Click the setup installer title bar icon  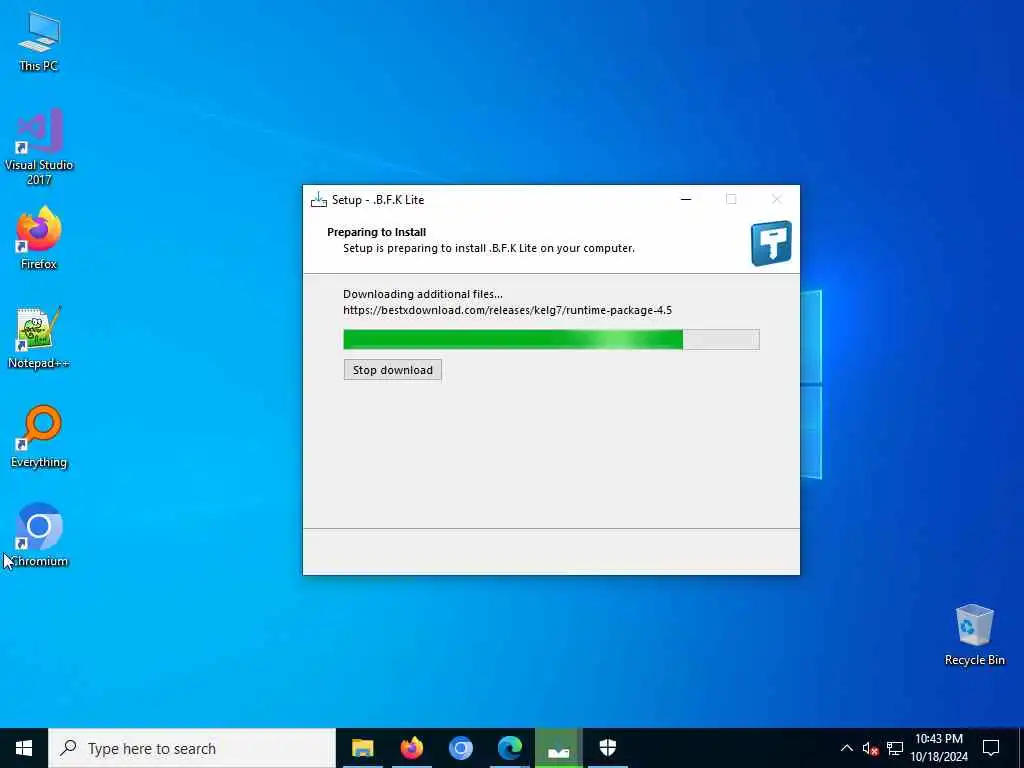(x=319, y=200)
